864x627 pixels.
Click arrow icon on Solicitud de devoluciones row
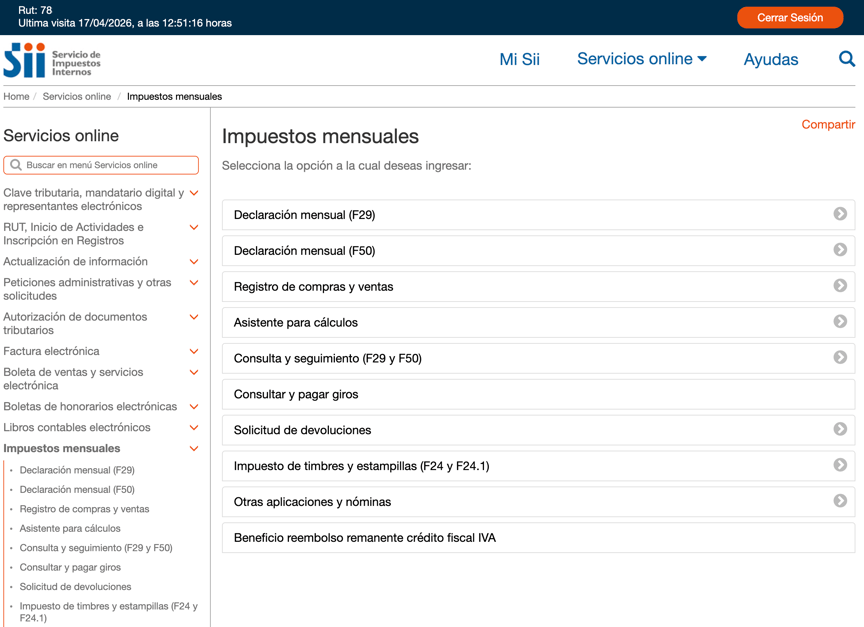click(x=840, y=429)
